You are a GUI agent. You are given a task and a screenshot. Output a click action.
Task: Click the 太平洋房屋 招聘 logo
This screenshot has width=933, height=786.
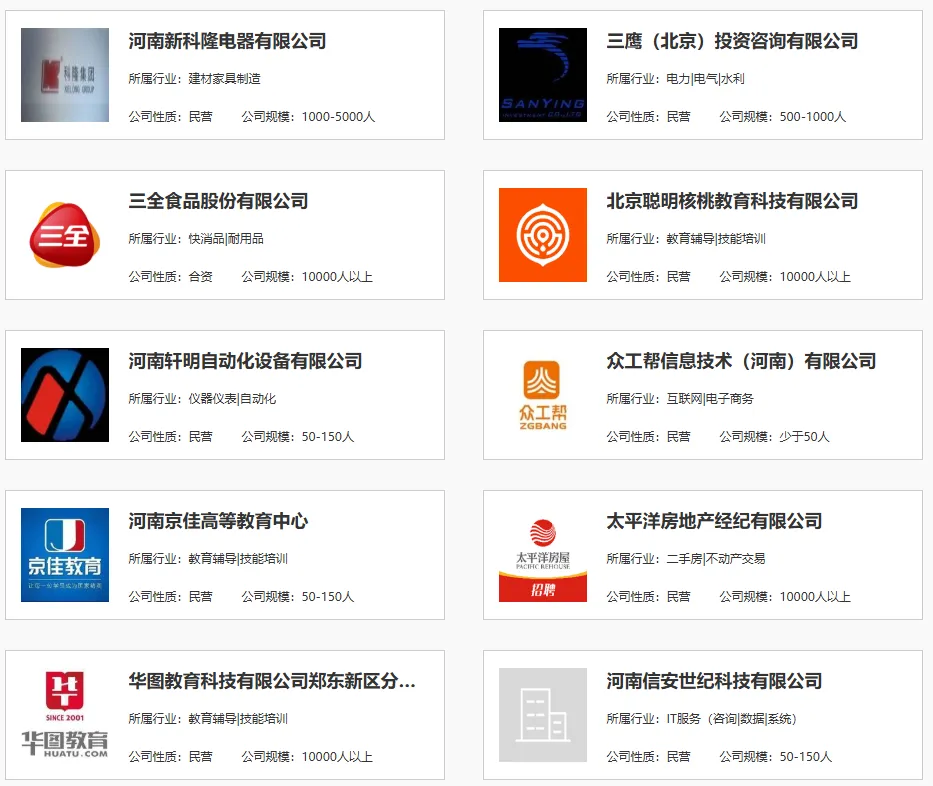click(543, 559)
